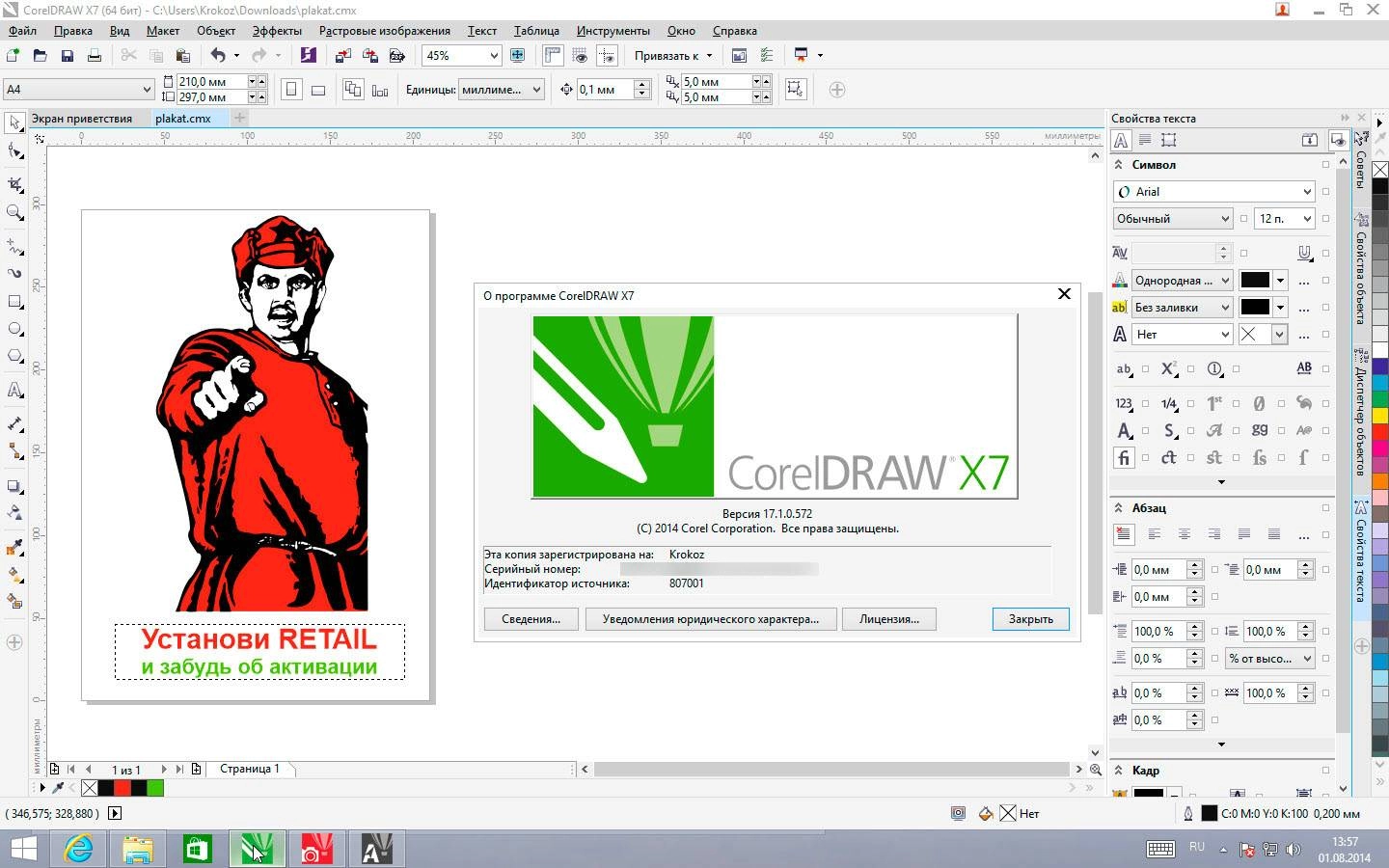The image size is (1389, 868).
Task: Pick the red swatch in document palette
Action: point(123,788)
